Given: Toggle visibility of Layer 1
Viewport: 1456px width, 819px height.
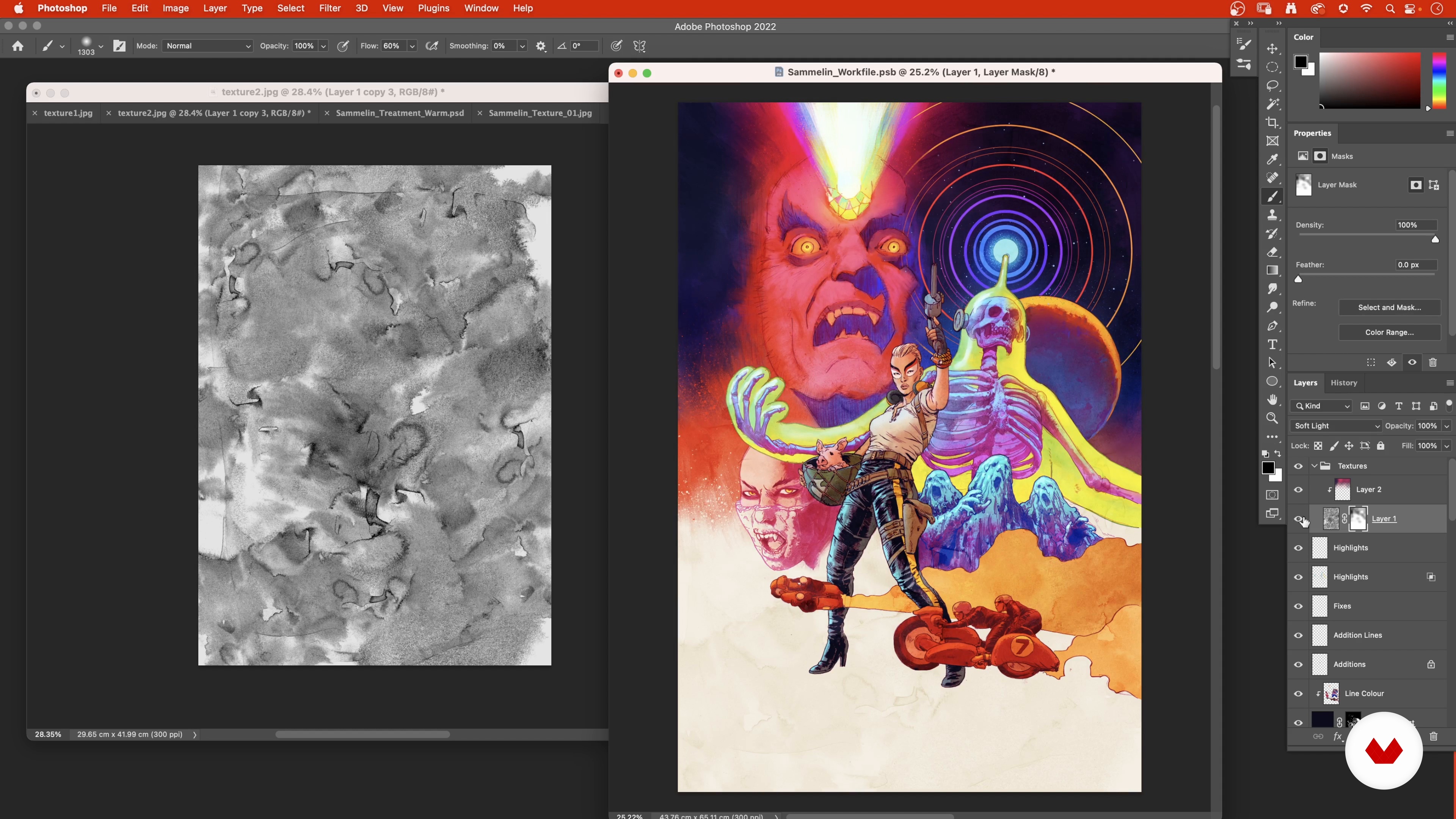Looking at the screenshot, I should point(1298,519).
